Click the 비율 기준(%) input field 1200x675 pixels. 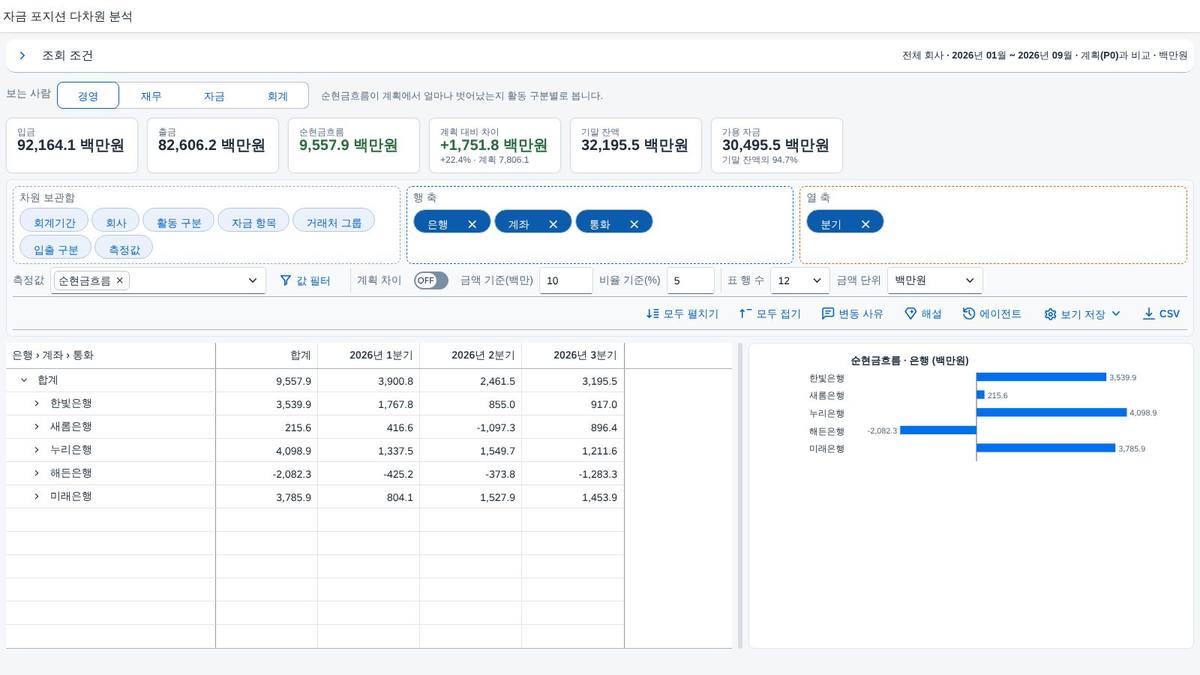point(691,281)
